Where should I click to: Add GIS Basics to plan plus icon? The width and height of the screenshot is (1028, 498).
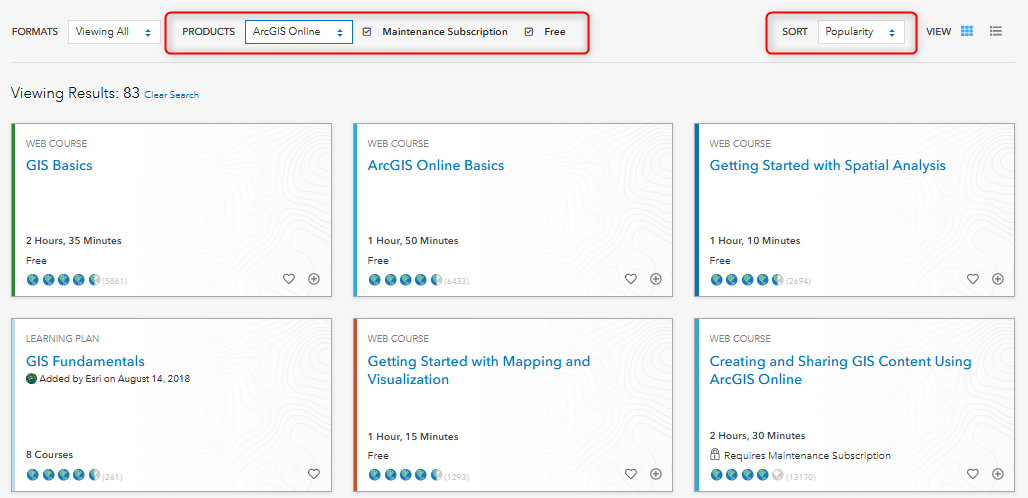click(314, 279)
